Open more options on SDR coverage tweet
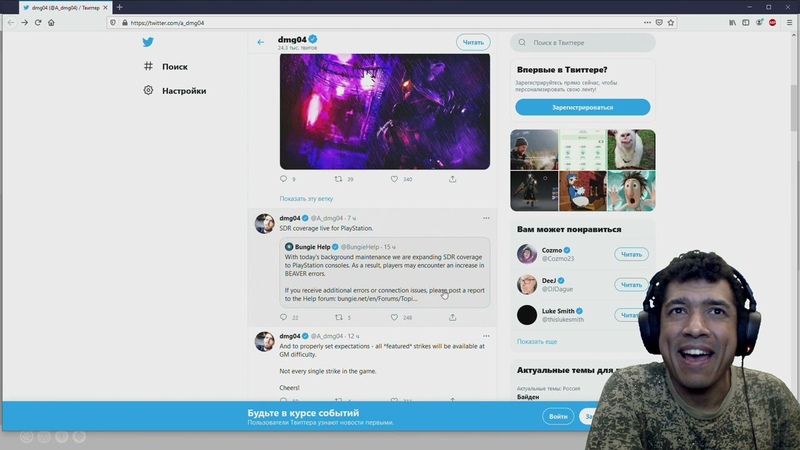Screen dimensions: 800x450 coord(486,218)
